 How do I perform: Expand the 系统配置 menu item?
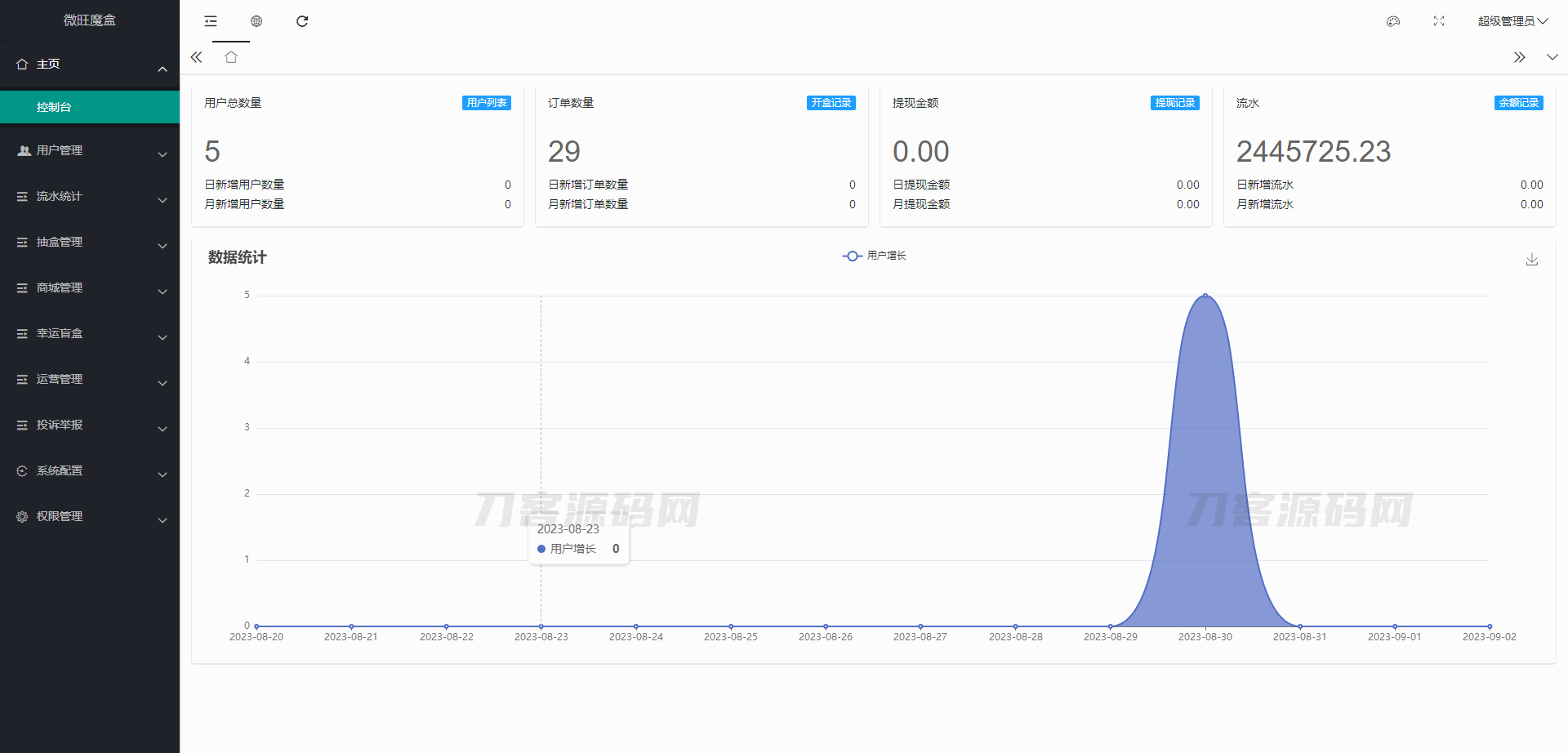tap(90, 471)
